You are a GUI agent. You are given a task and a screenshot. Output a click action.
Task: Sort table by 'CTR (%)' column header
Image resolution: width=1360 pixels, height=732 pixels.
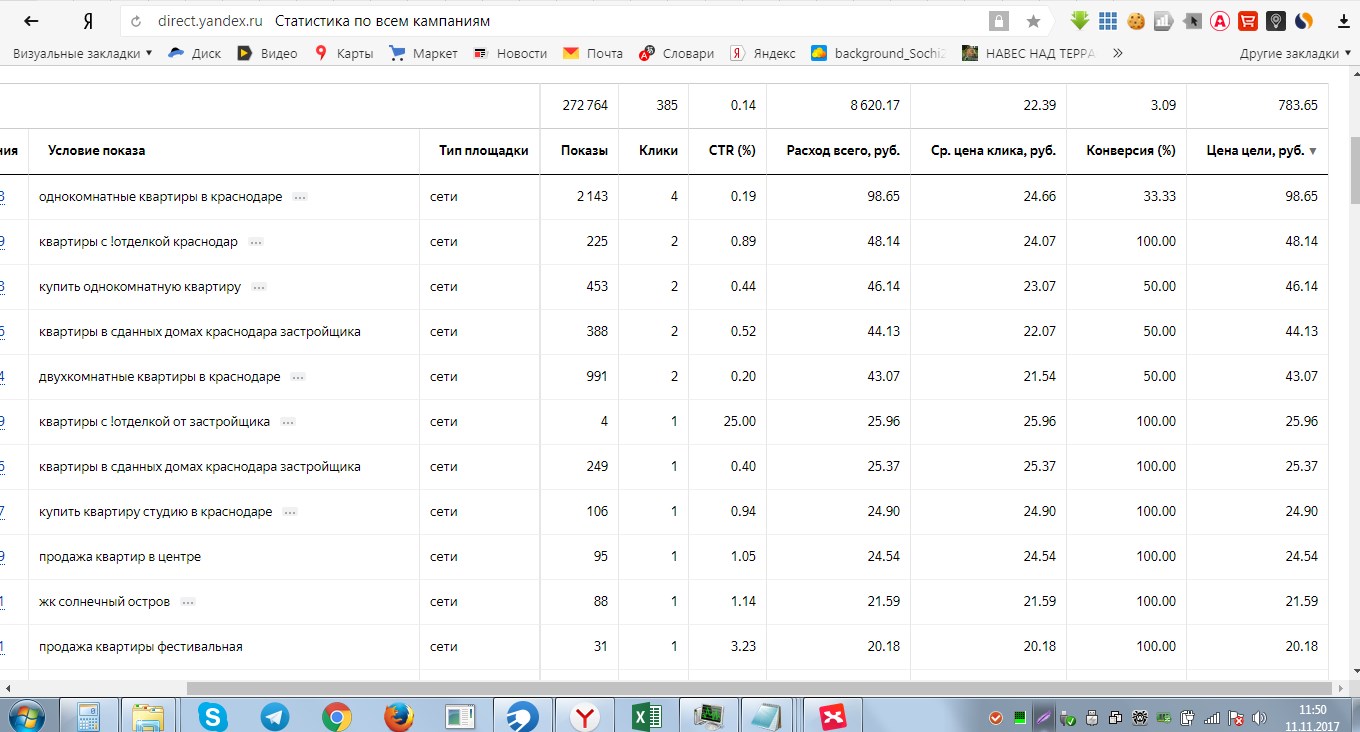(732, 151)
